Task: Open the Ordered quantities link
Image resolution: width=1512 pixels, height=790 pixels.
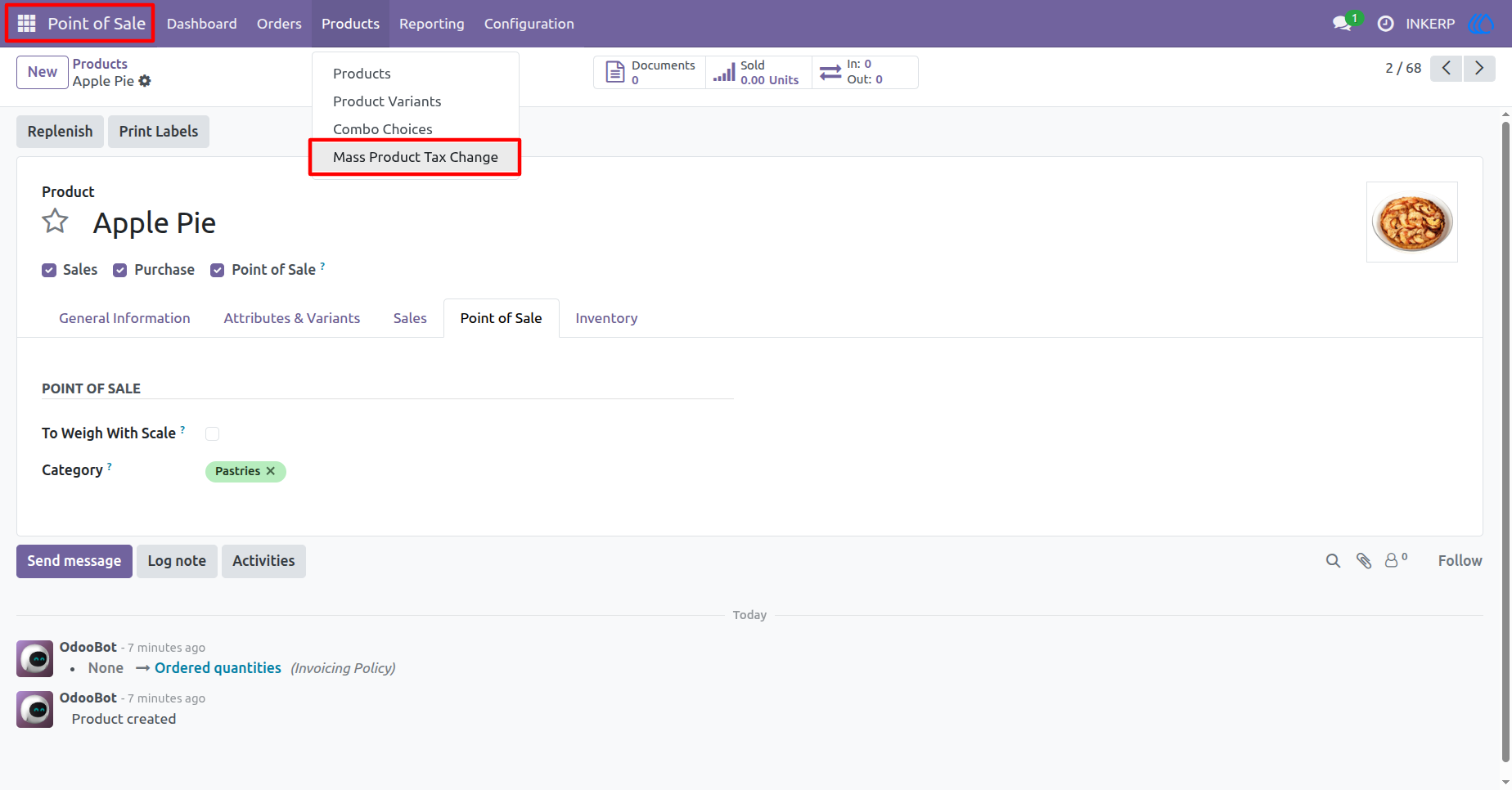Action: click(218, 668)
